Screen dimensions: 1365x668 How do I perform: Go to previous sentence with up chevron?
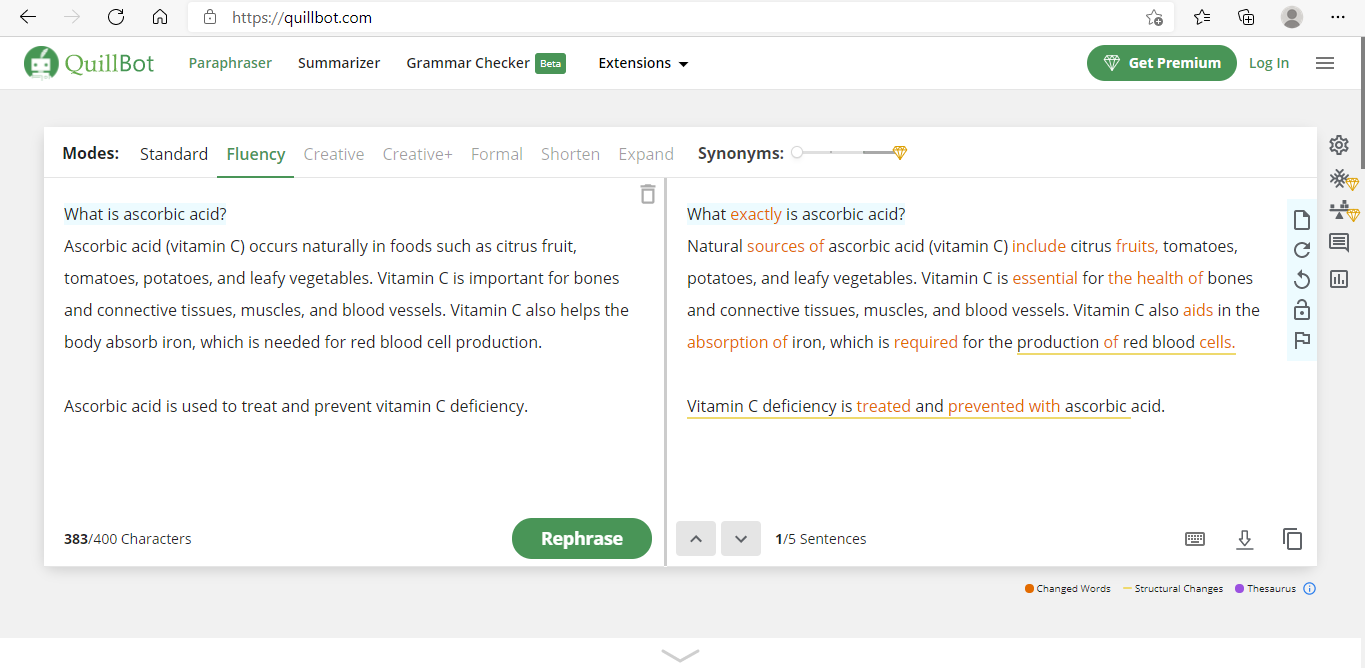pos(696,539)
